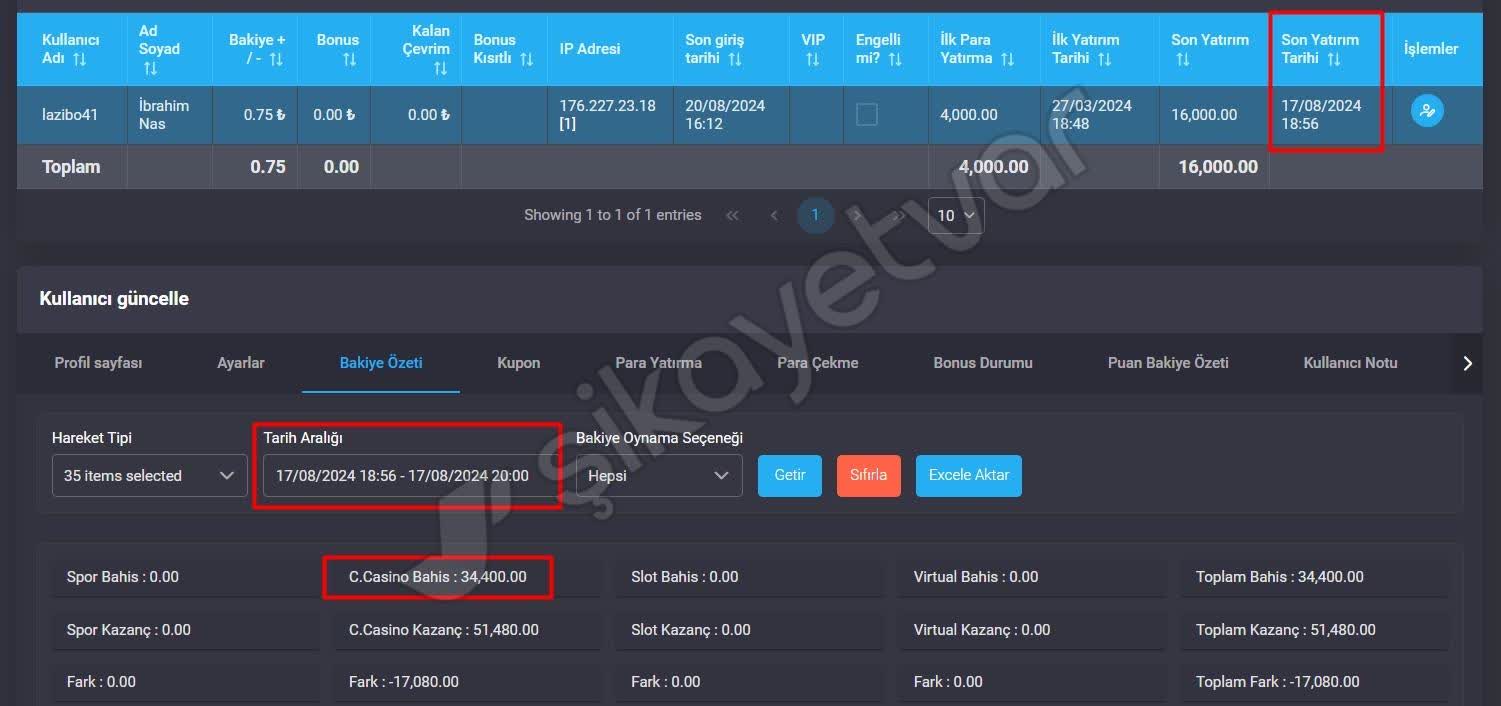Open Bakiye Oynama Seçeneği dropdown

pos(659,476)
